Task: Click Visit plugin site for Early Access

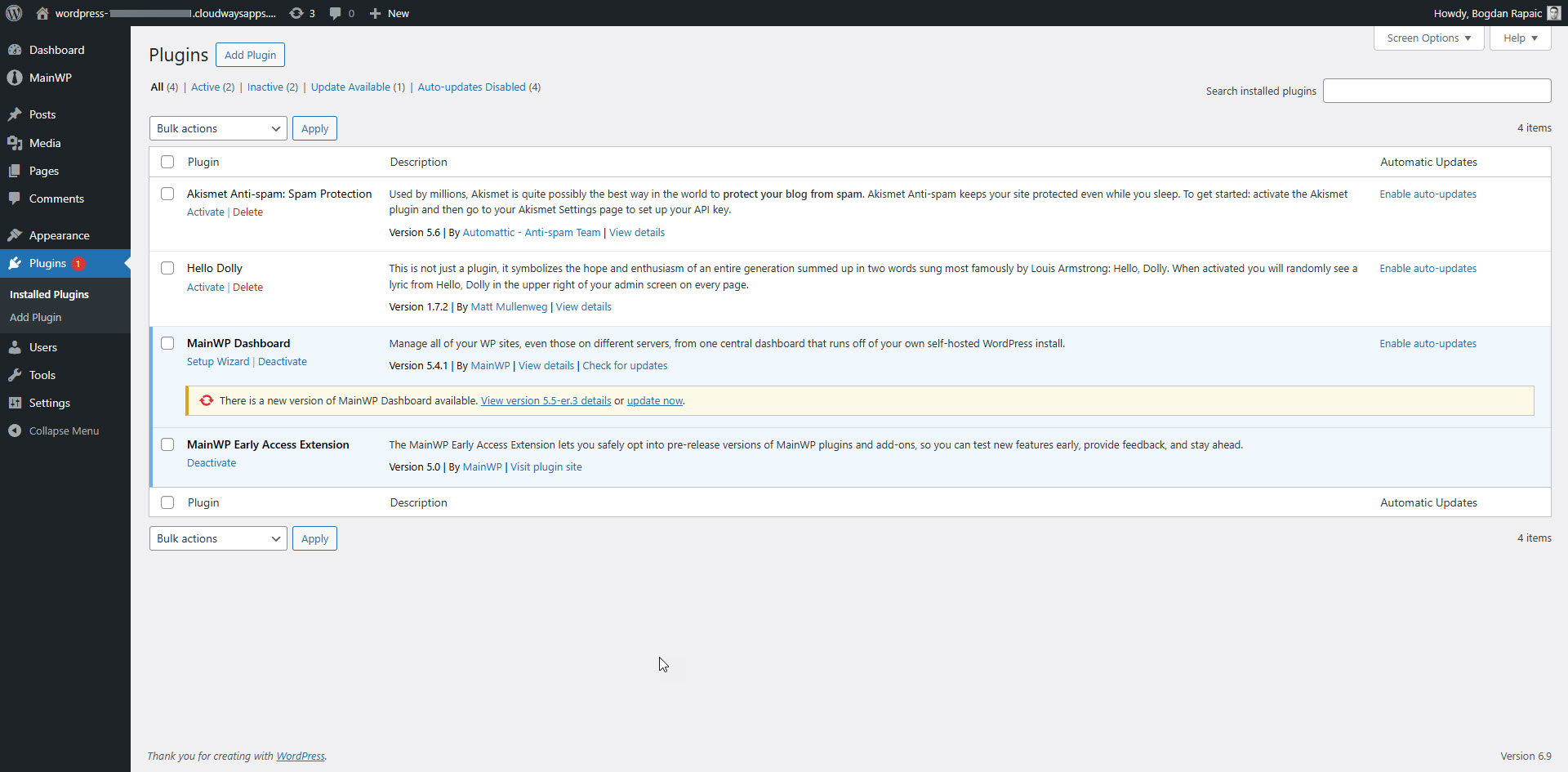Action: (x=546, y=467)
